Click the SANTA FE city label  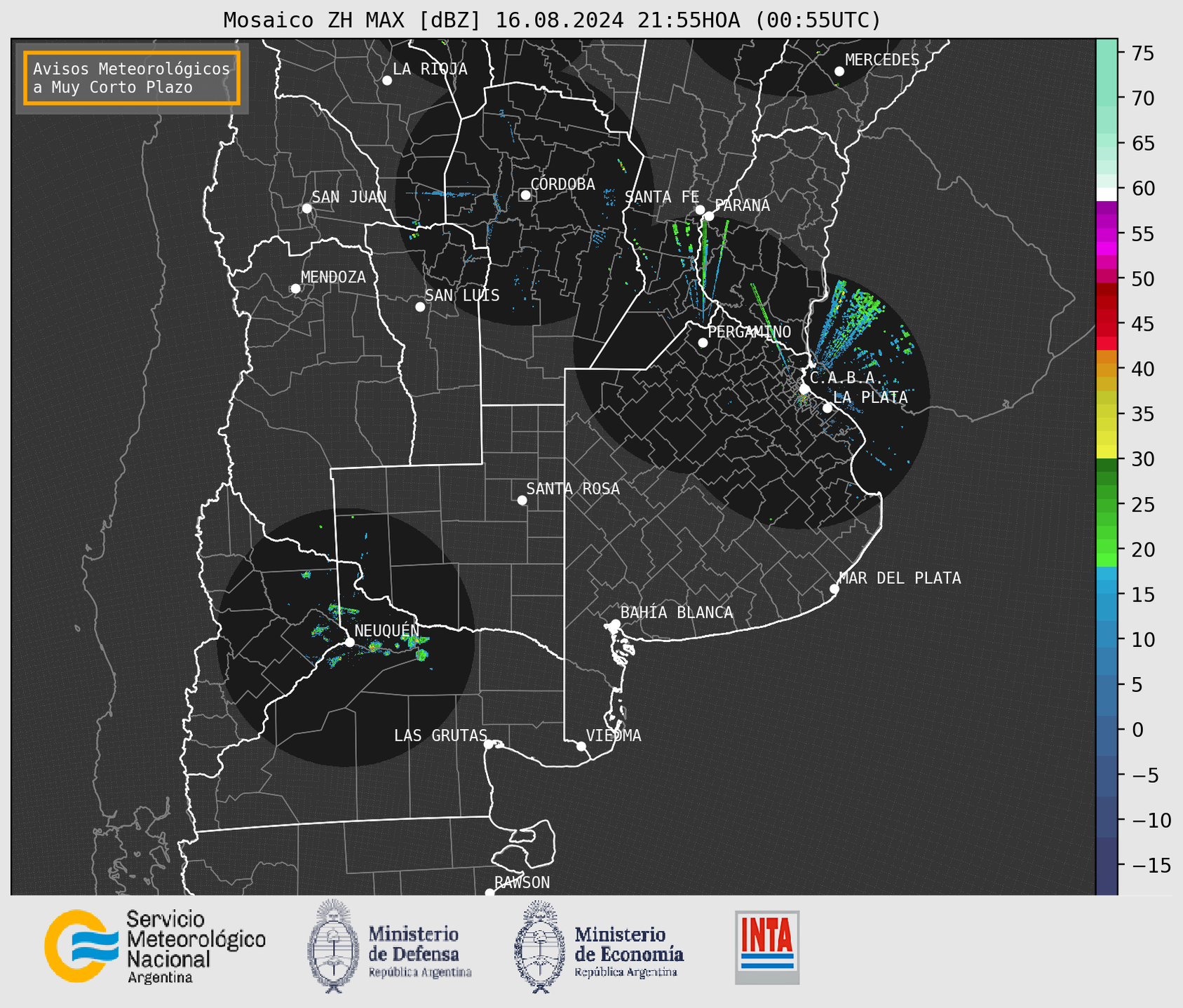click(662, 197)
